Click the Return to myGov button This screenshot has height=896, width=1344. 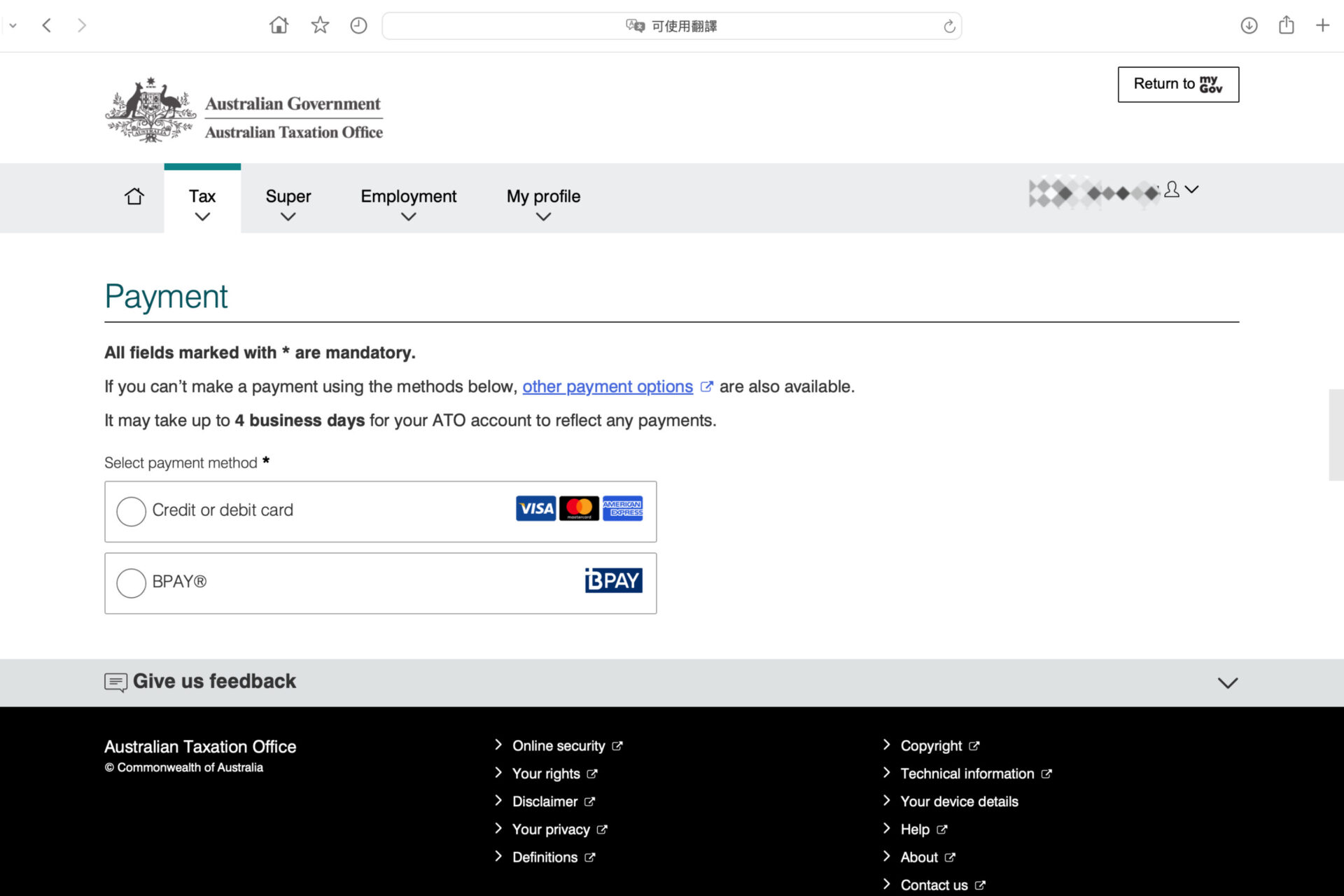[1178, 85]
